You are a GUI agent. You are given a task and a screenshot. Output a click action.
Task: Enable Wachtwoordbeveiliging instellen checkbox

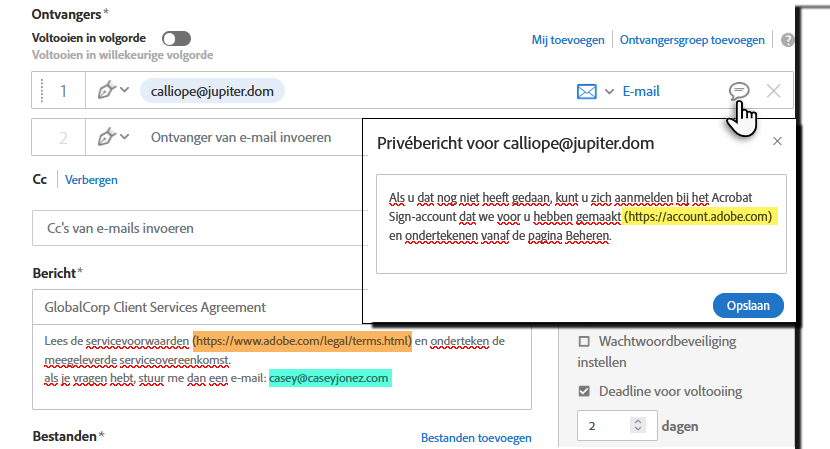tap(584, 342)
